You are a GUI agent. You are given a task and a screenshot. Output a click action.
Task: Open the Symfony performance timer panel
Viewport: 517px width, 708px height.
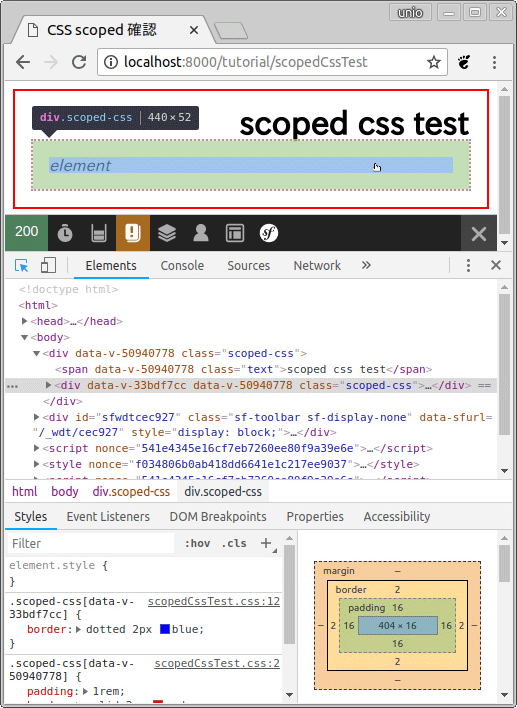[x=65, y=233]
